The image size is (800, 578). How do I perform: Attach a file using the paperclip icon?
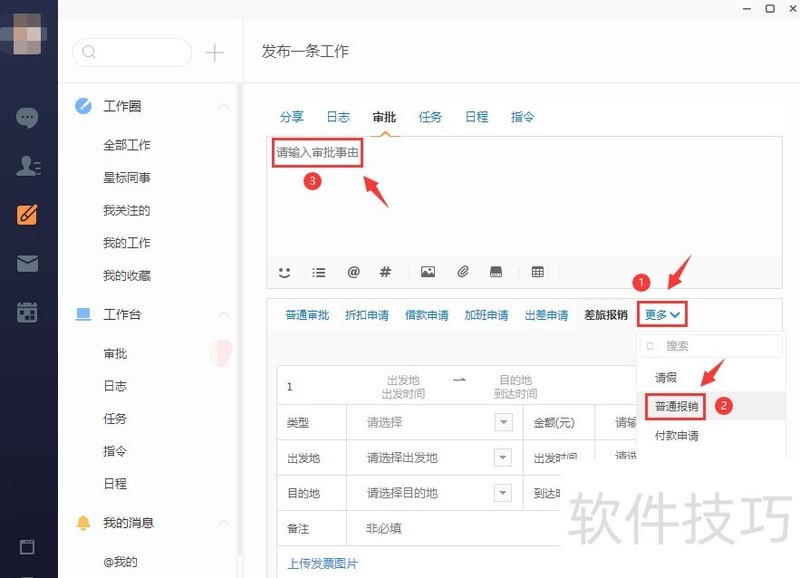pyautogui.click(x=462, y=272)
